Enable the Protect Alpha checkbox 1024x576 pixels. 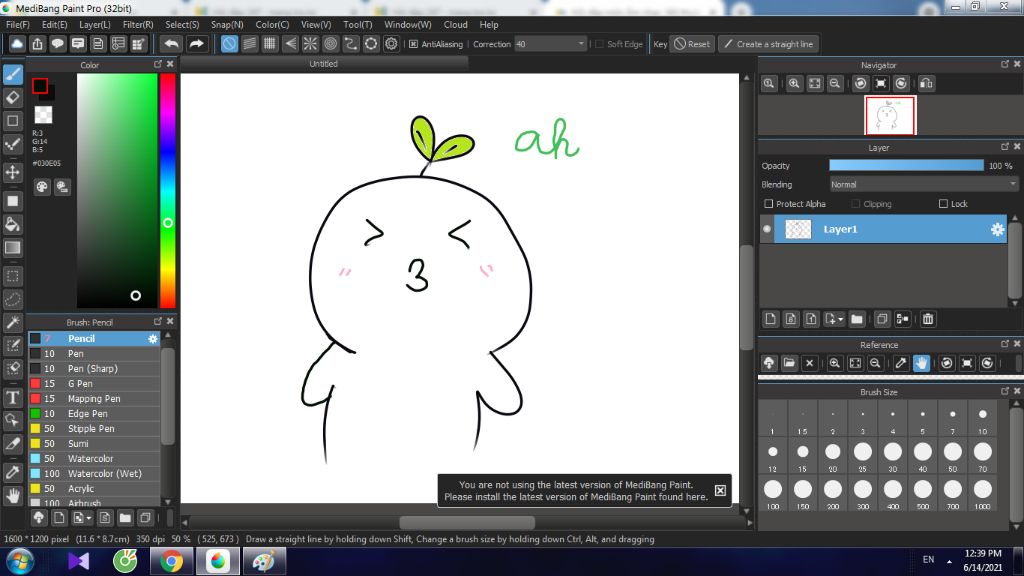769,204
